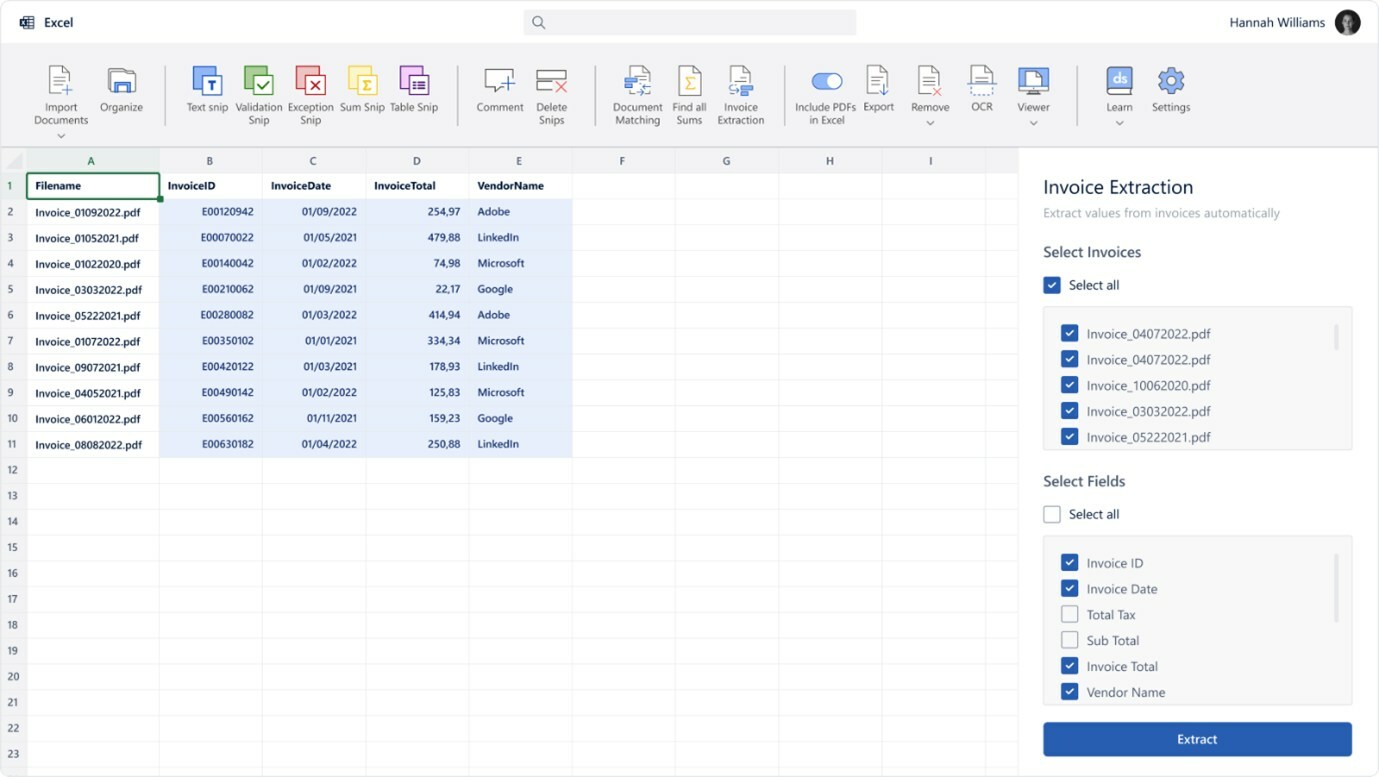Select the Sum Snip tool

[x=362, y=90]
